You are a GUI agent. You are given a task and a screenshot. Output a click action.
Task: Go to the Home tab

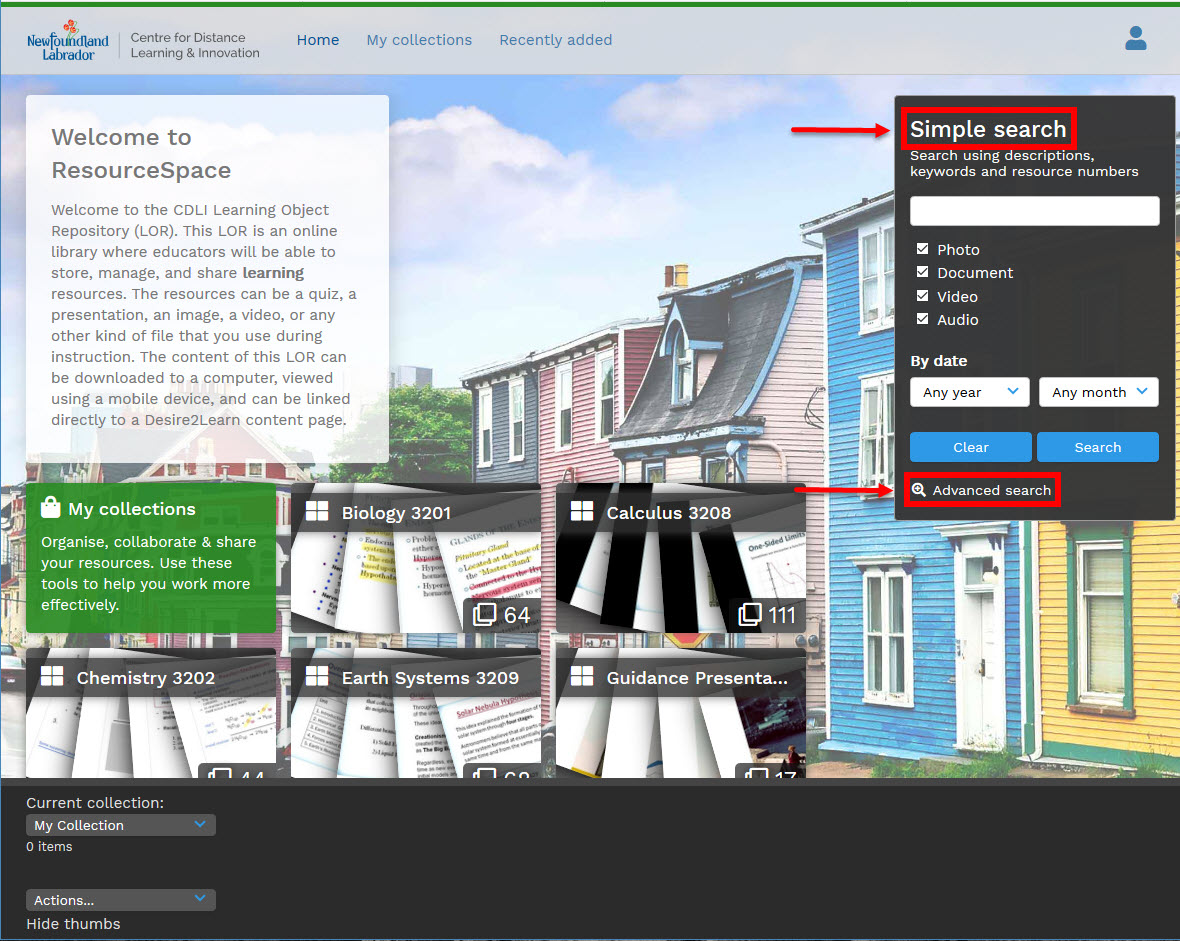pos(318,40)
